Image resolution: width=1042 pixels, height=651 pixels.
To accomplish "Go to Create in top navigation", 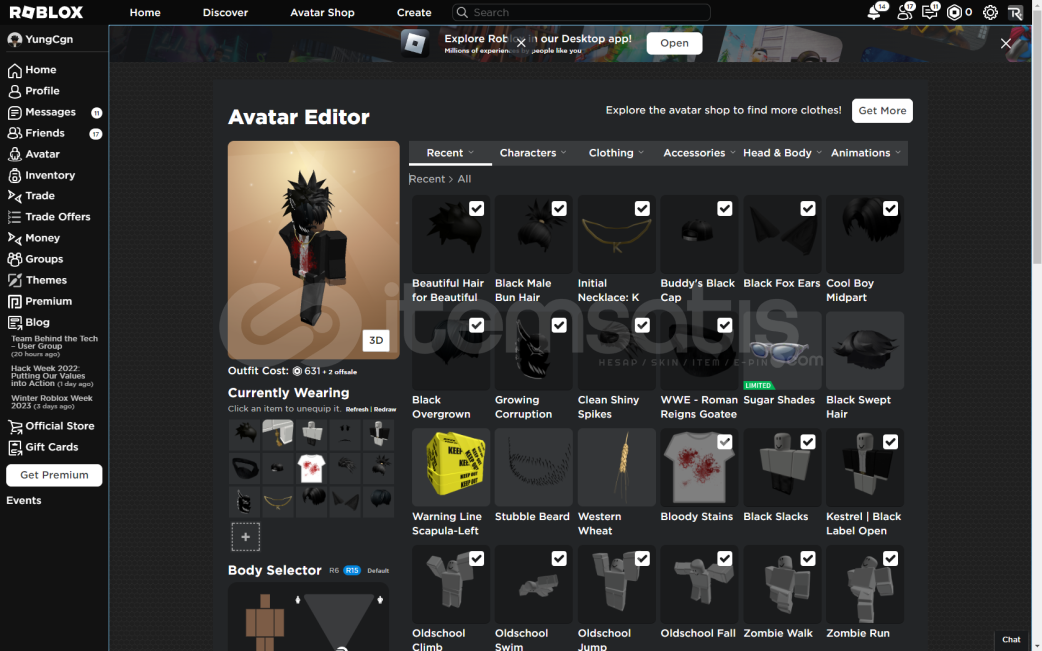I will click(414, 13).
